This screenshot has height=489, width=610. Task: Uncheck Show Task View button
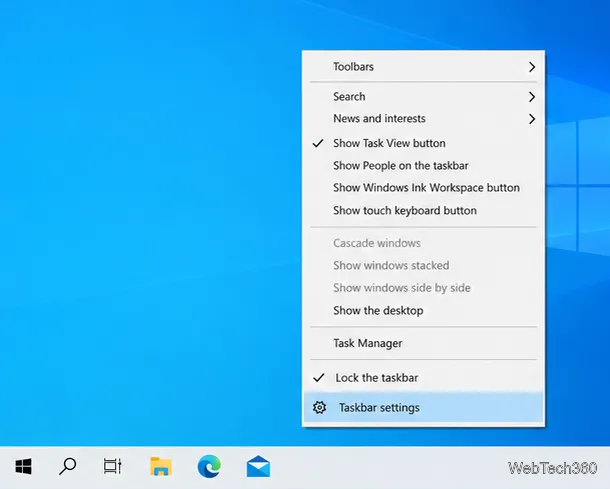(423, 143)
